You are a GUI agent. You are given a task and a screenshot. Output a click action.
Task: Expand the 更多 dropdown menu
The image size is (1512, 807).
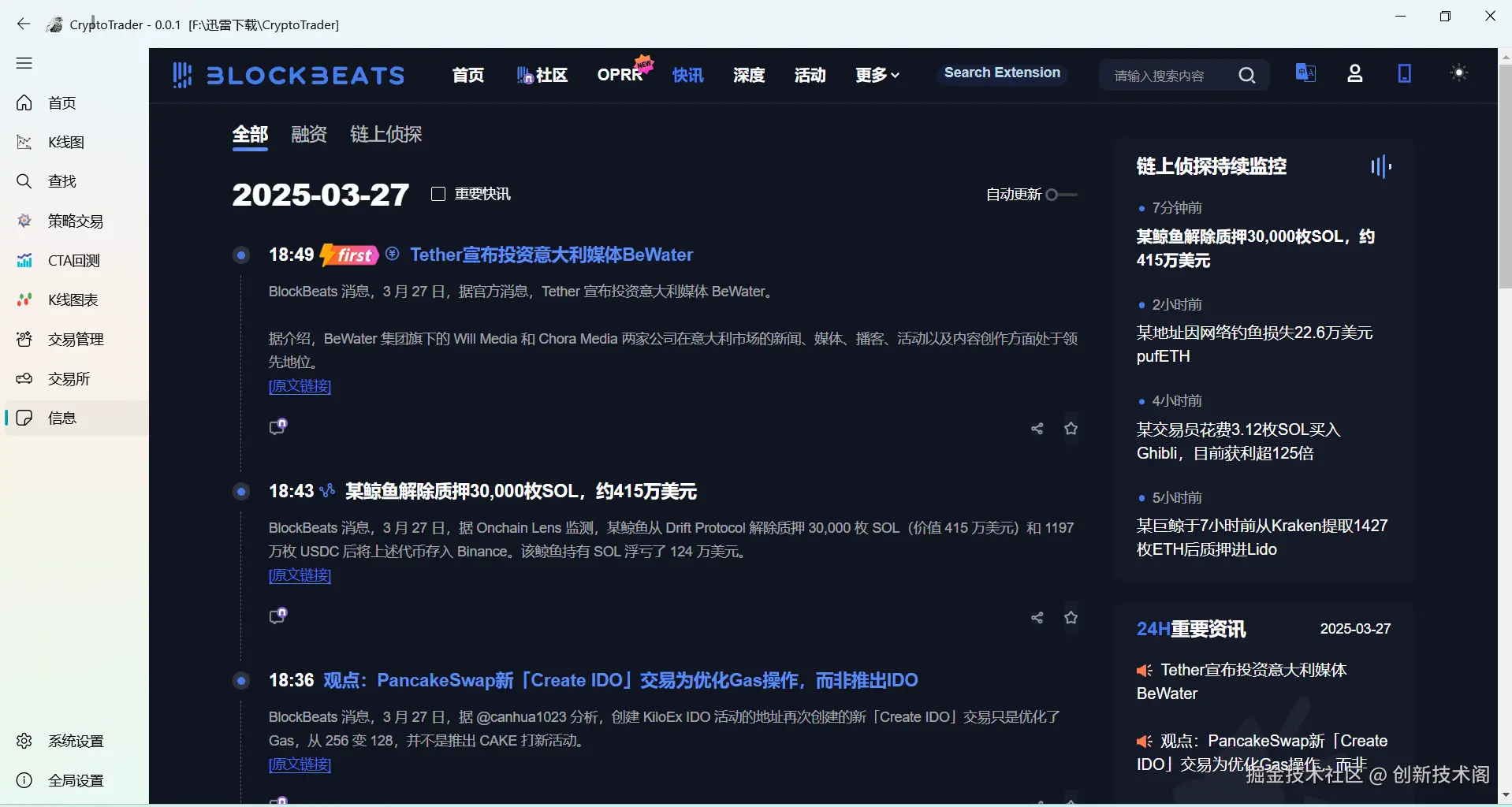pos(877,75)
